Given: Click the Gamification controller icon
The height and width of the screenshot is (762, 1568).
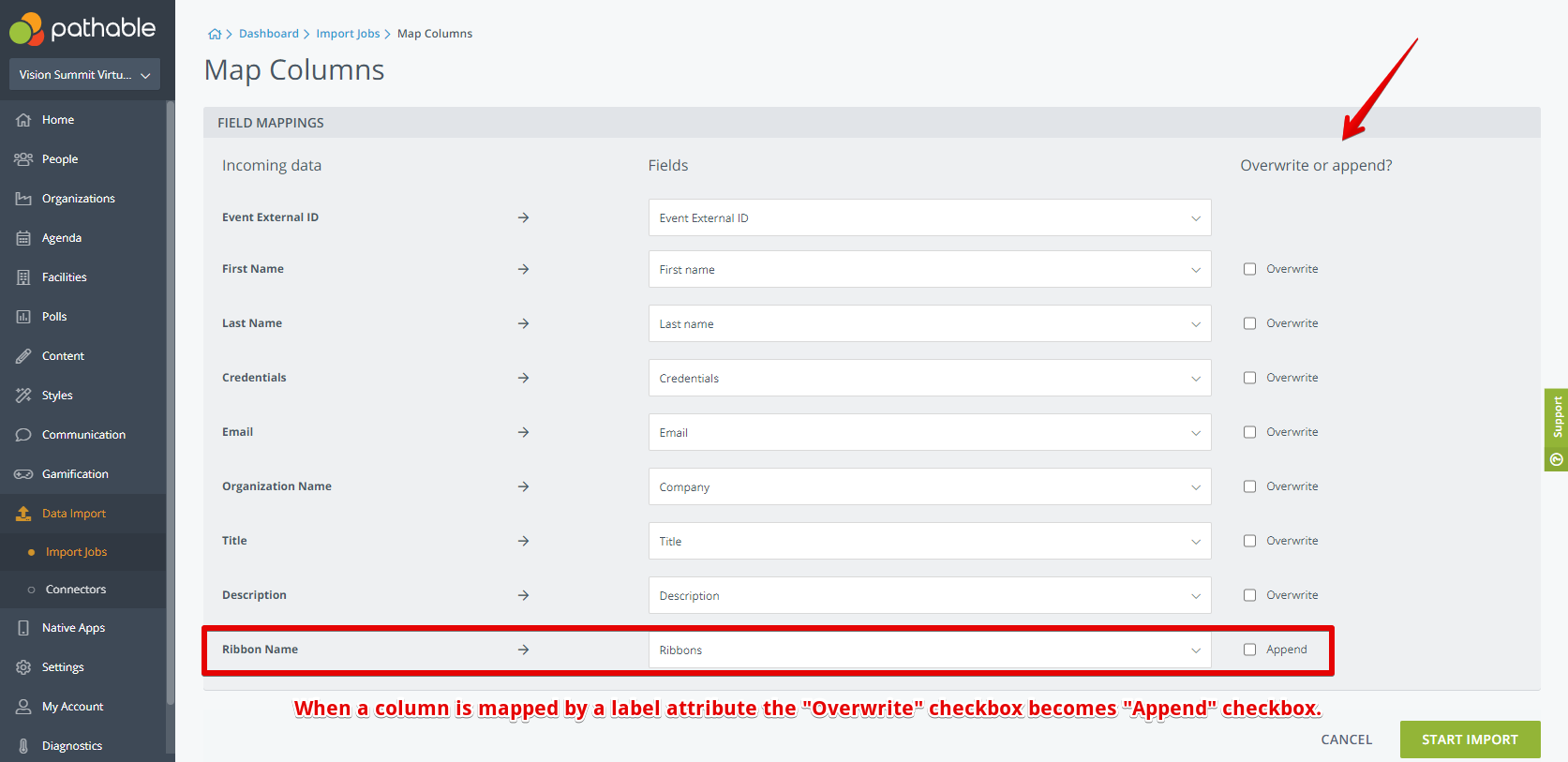Looking at the screenshot, I should coord(23,474).
